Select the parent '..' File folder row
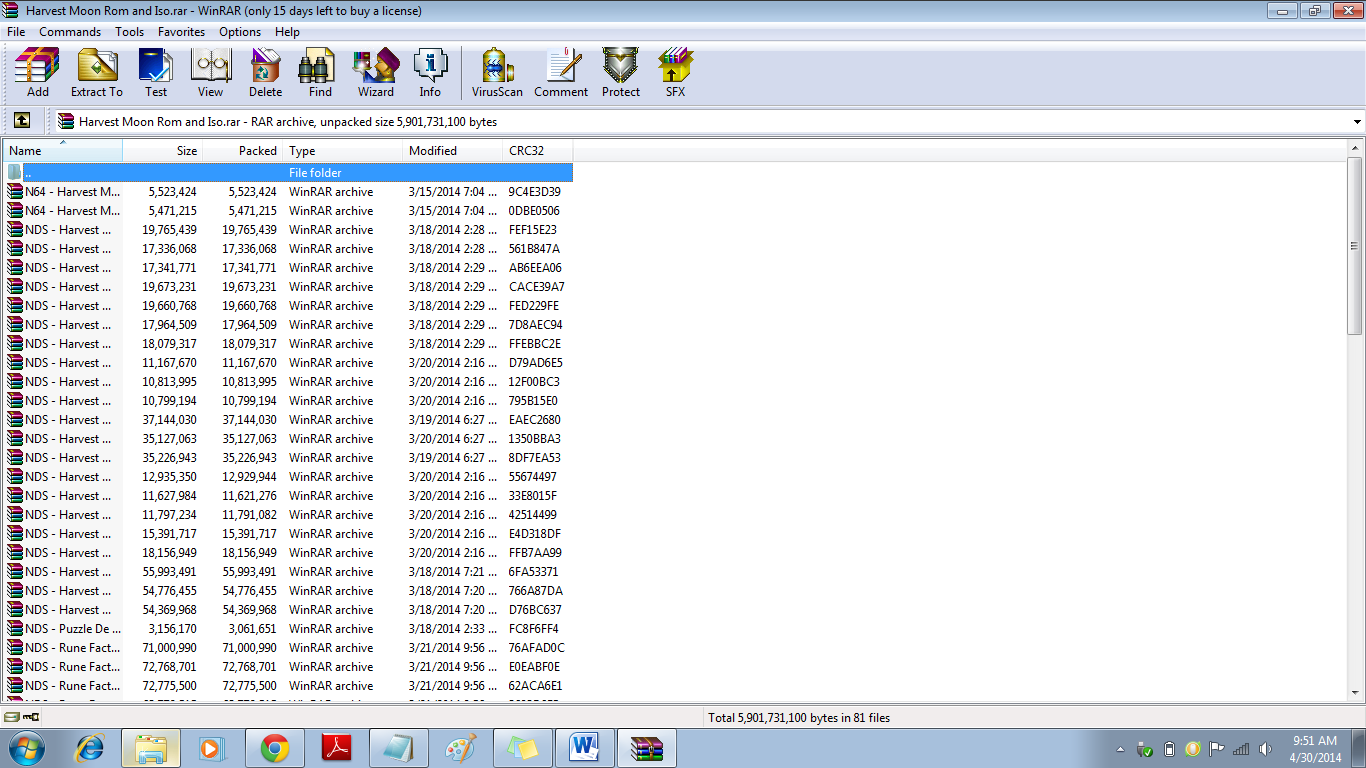Screen dimensions: 1366x768 [x=288, y=173]
